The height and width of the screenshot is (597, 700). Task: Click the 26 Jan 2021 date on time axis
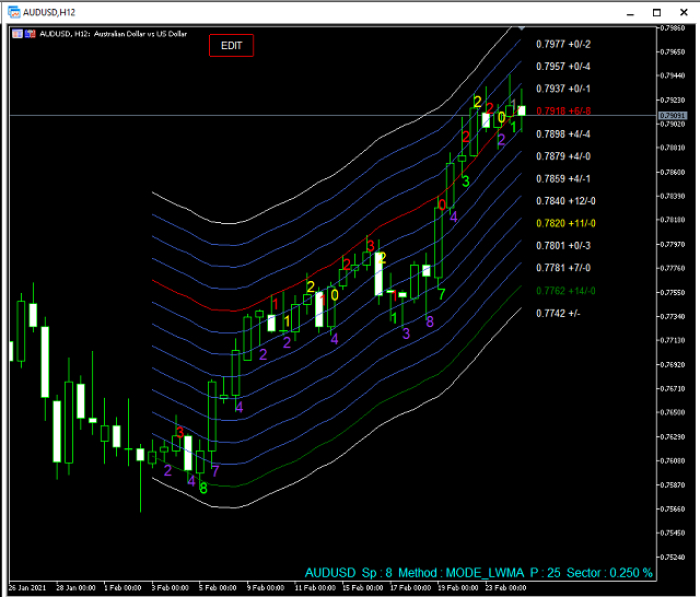click(x=27, y=588)
